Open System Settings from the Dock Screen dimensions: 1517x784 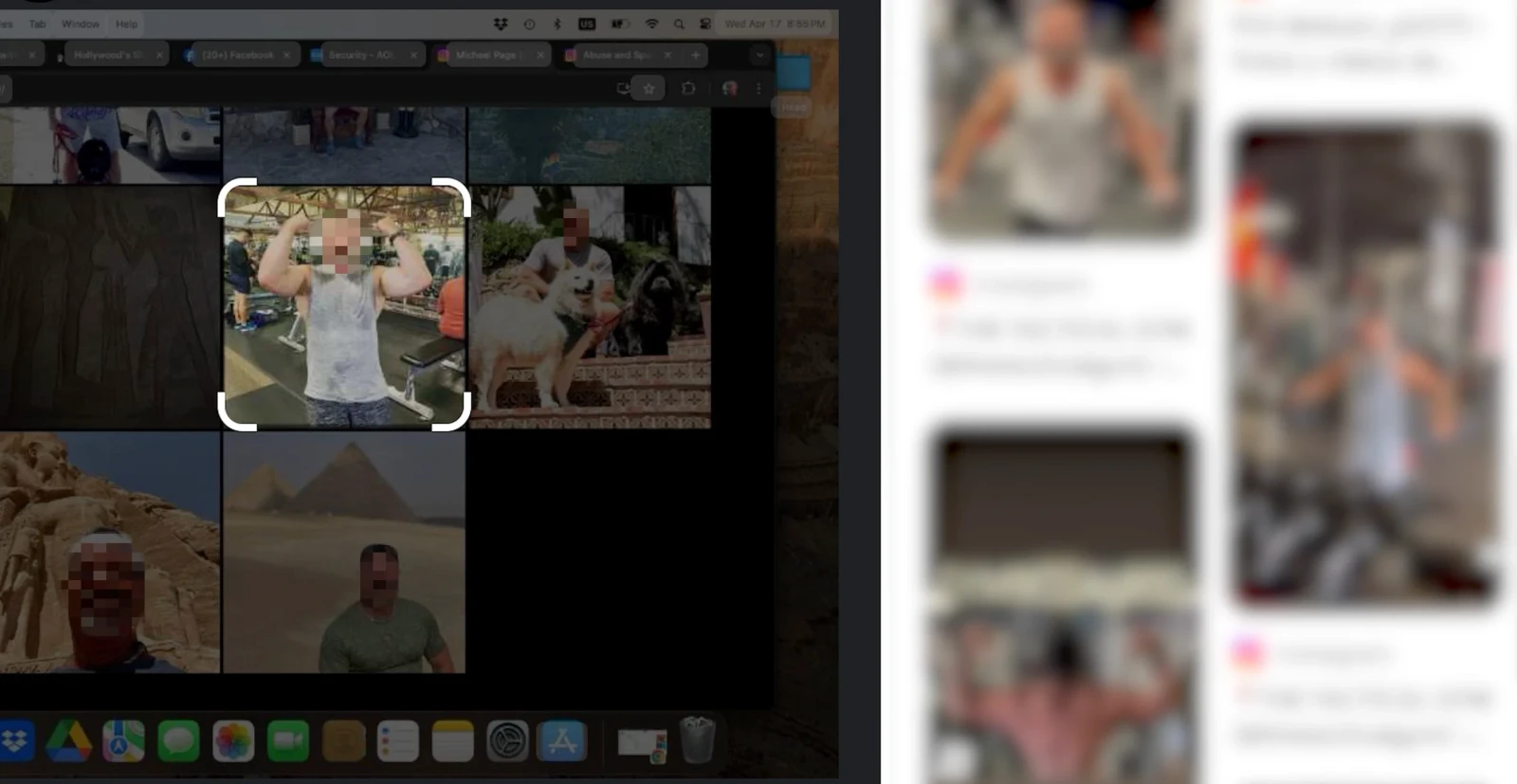coord(507,741)
